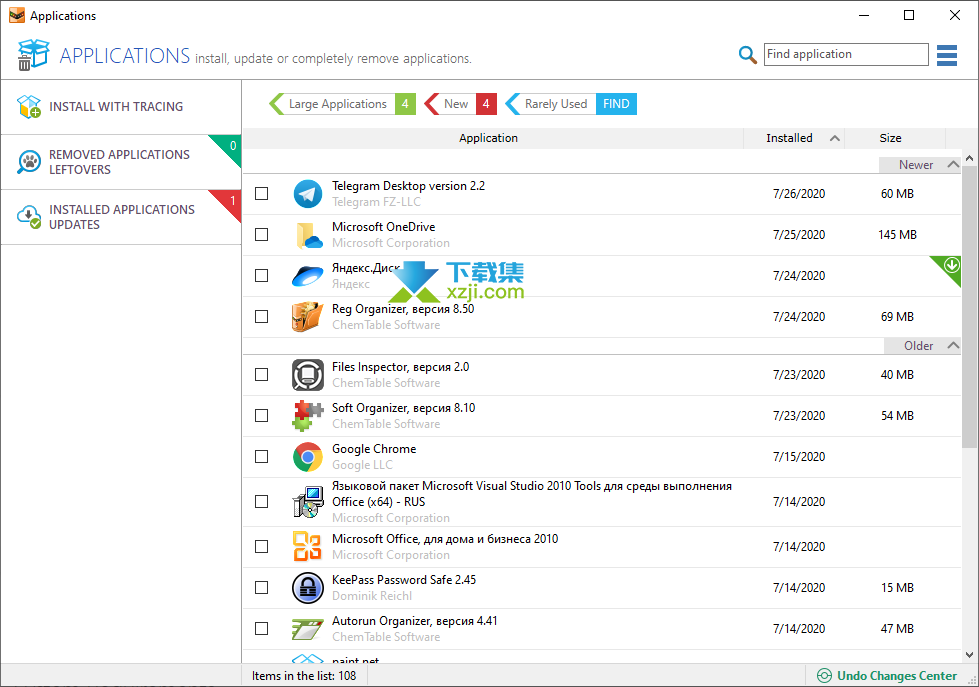
Task: Click the KeePass Password Safe lock icon
Action: [x=308, y=588]
